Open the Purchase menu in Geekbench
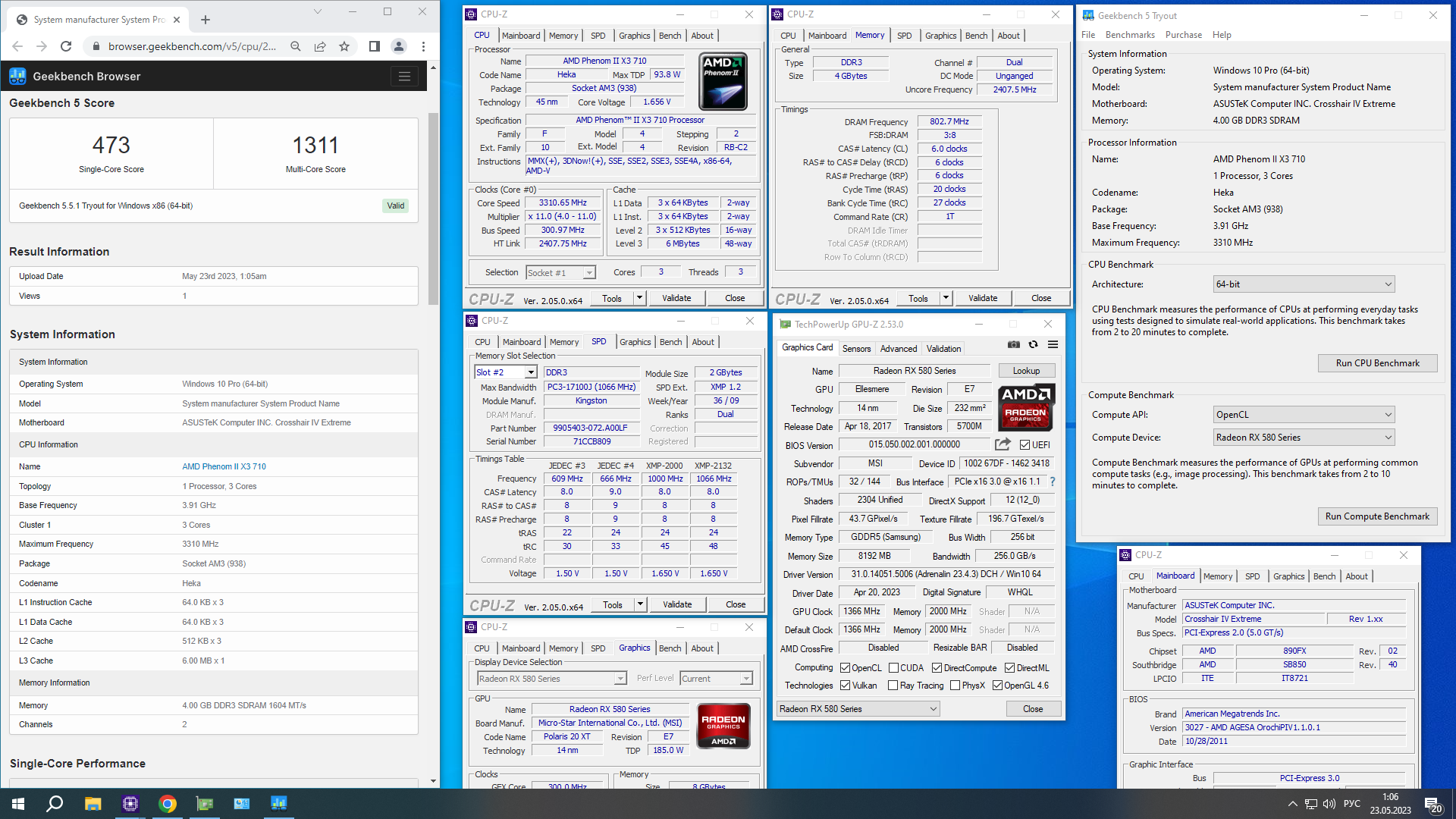The image size is (1456, 819). tap(1183, 35)
